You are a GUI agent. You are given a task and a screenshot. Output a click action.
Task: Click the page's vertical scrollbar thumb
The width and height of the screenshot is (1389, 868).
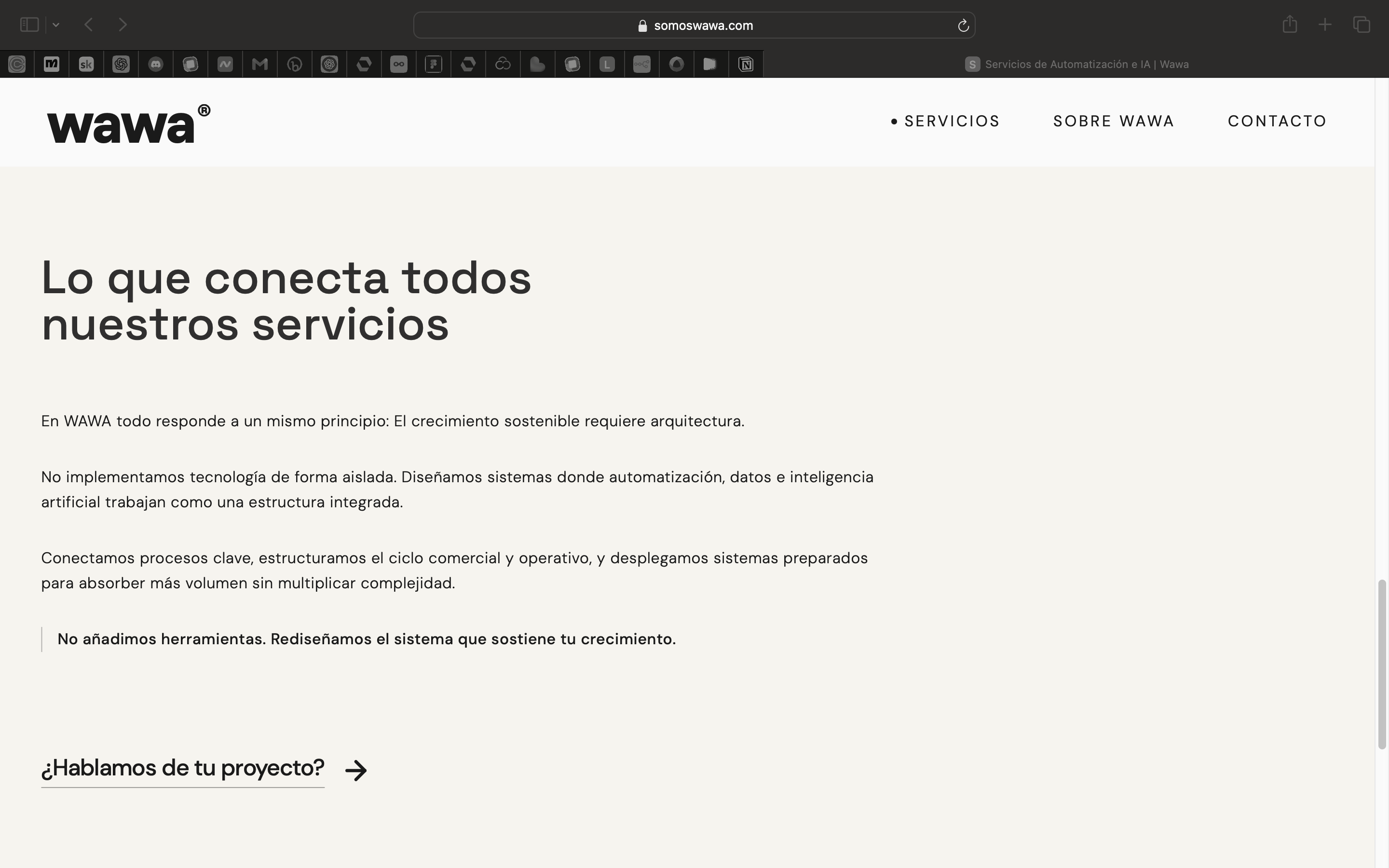[x=1382, y=664]
